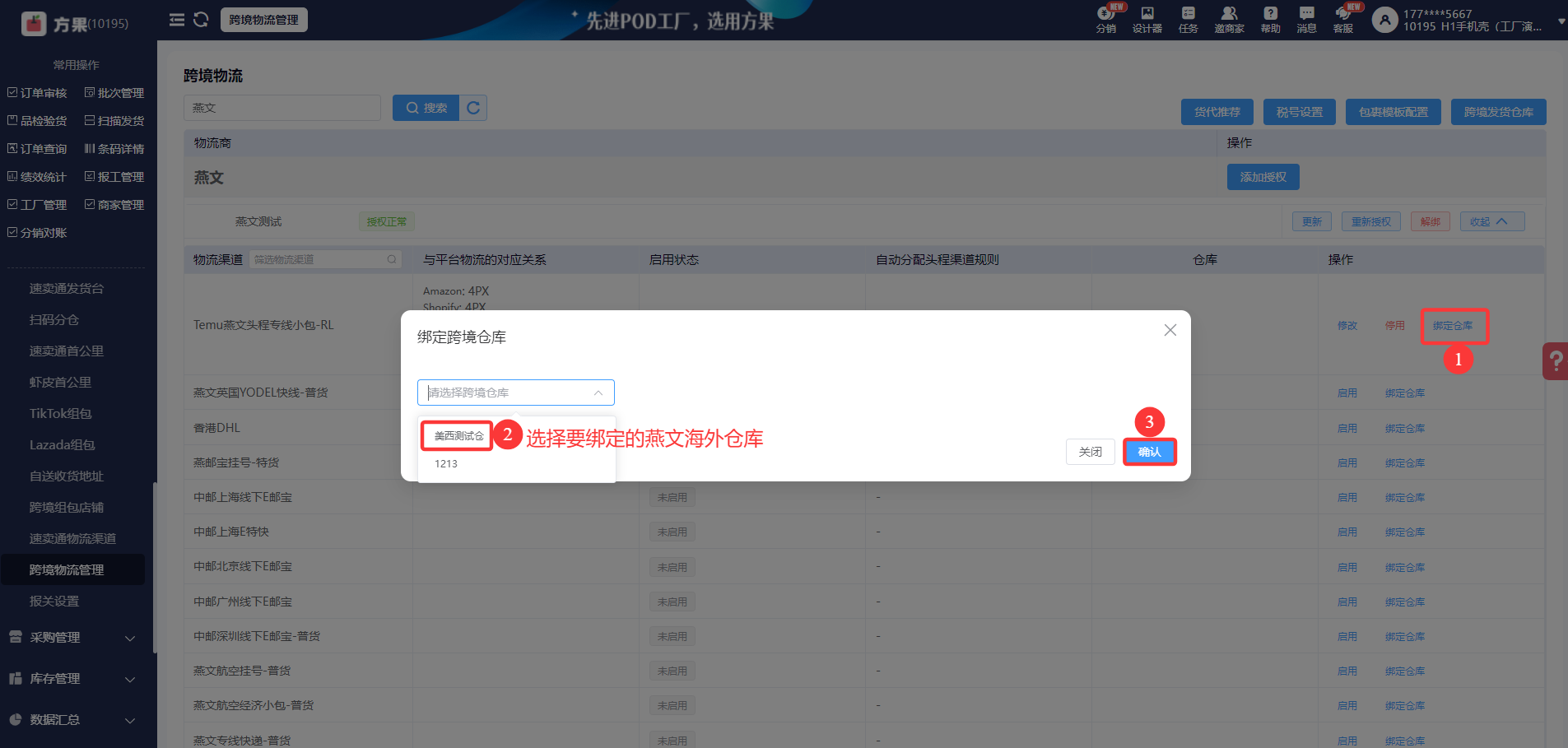The height and width of the screenshot is (748, 1568).
Task: Click 启用 for 香港DHL row
Action: click(1347, 428)
